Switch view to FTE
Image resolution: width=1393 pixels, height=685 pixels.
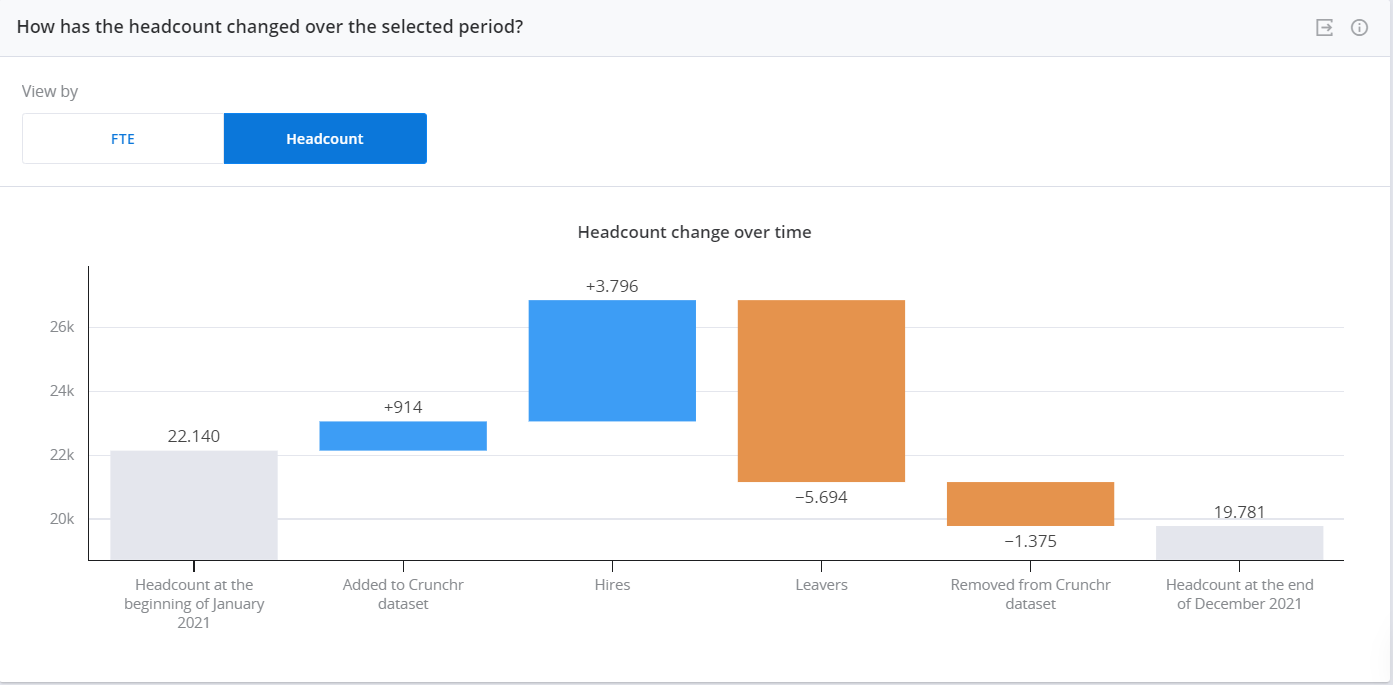tap(123, 139)
